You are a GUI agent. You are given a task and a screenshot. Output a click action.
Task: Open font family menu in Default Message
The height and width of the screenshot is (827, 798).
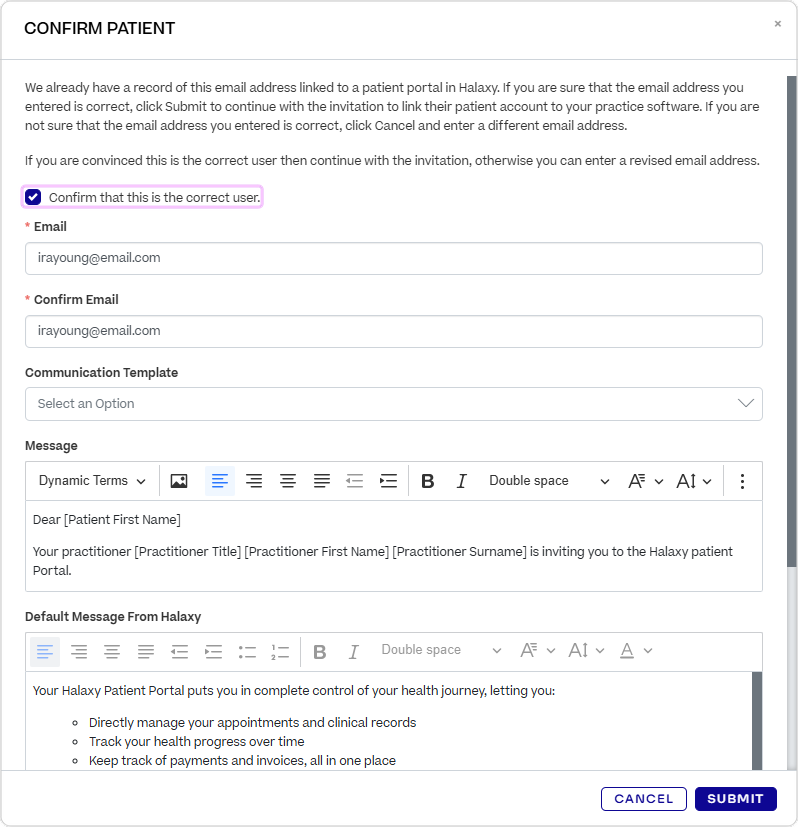click(537, 650)
